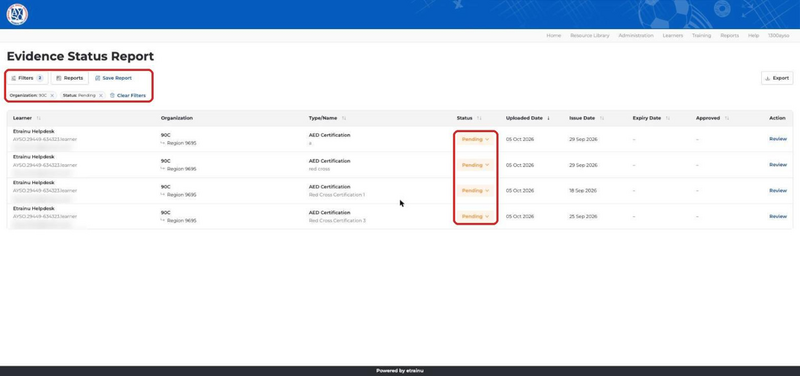Viewport: 800px width, 376px height.
Task: Select 'Red Cross Certification 1' text
Action: [x=337, y=195]
